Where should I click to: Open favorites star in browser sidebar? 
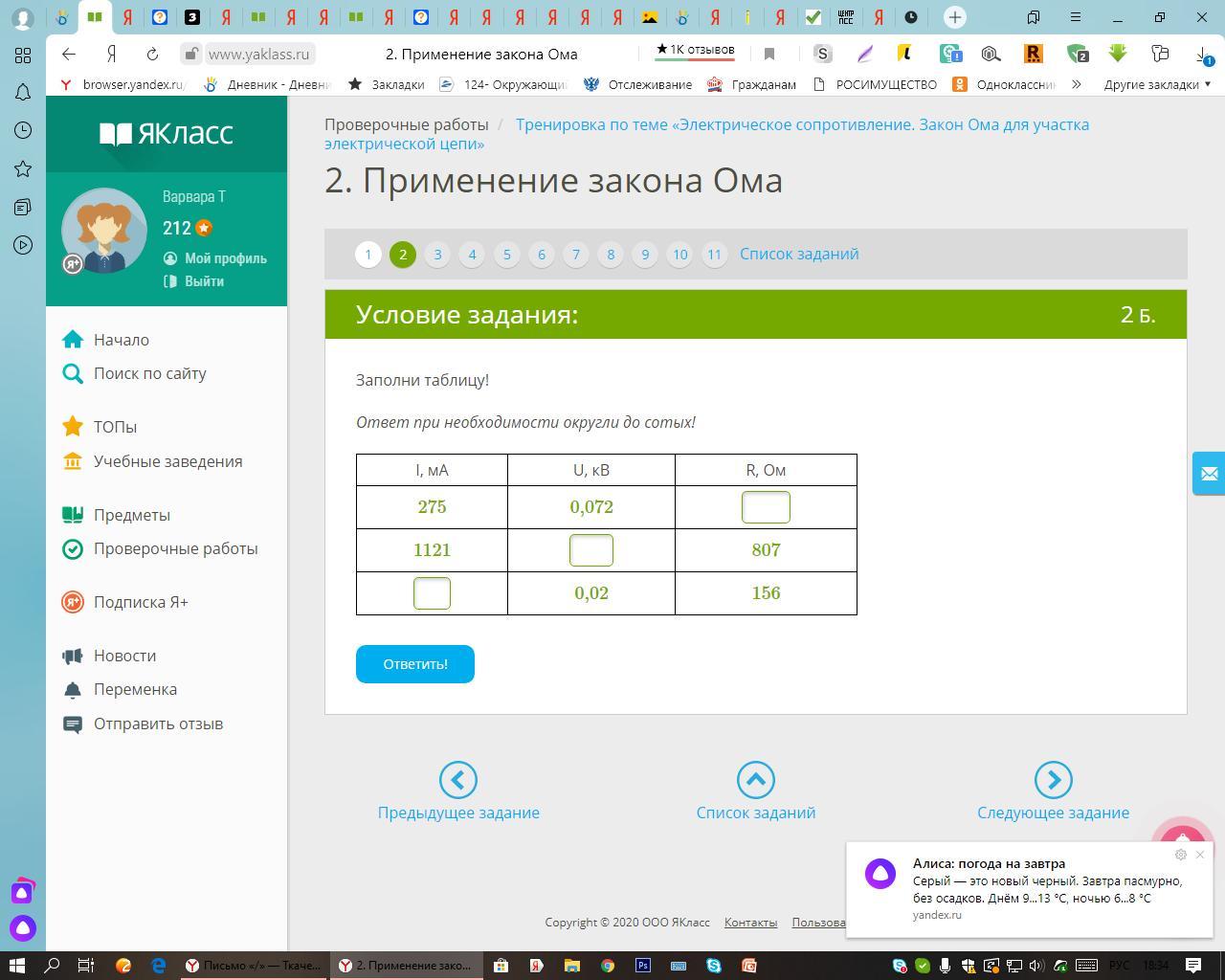pyautogui.click(x=23, y=168)
